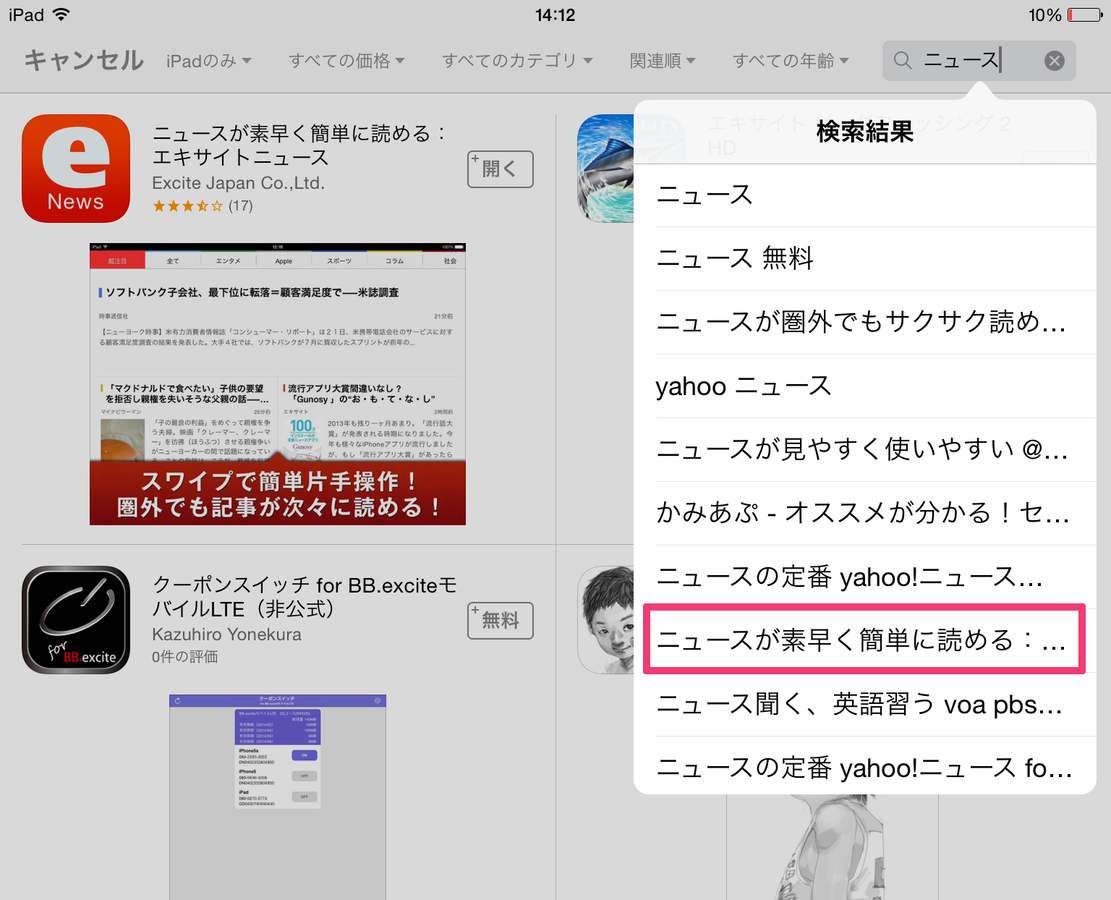
Task: Open the iPadのみ device filter dropdown
Action: (208, 61)
